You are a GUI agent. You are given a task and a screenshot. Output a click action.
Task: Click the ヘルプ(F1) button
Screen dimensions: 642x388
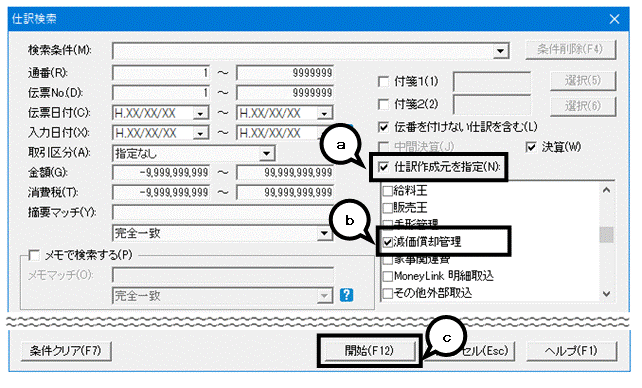point(571,351)
